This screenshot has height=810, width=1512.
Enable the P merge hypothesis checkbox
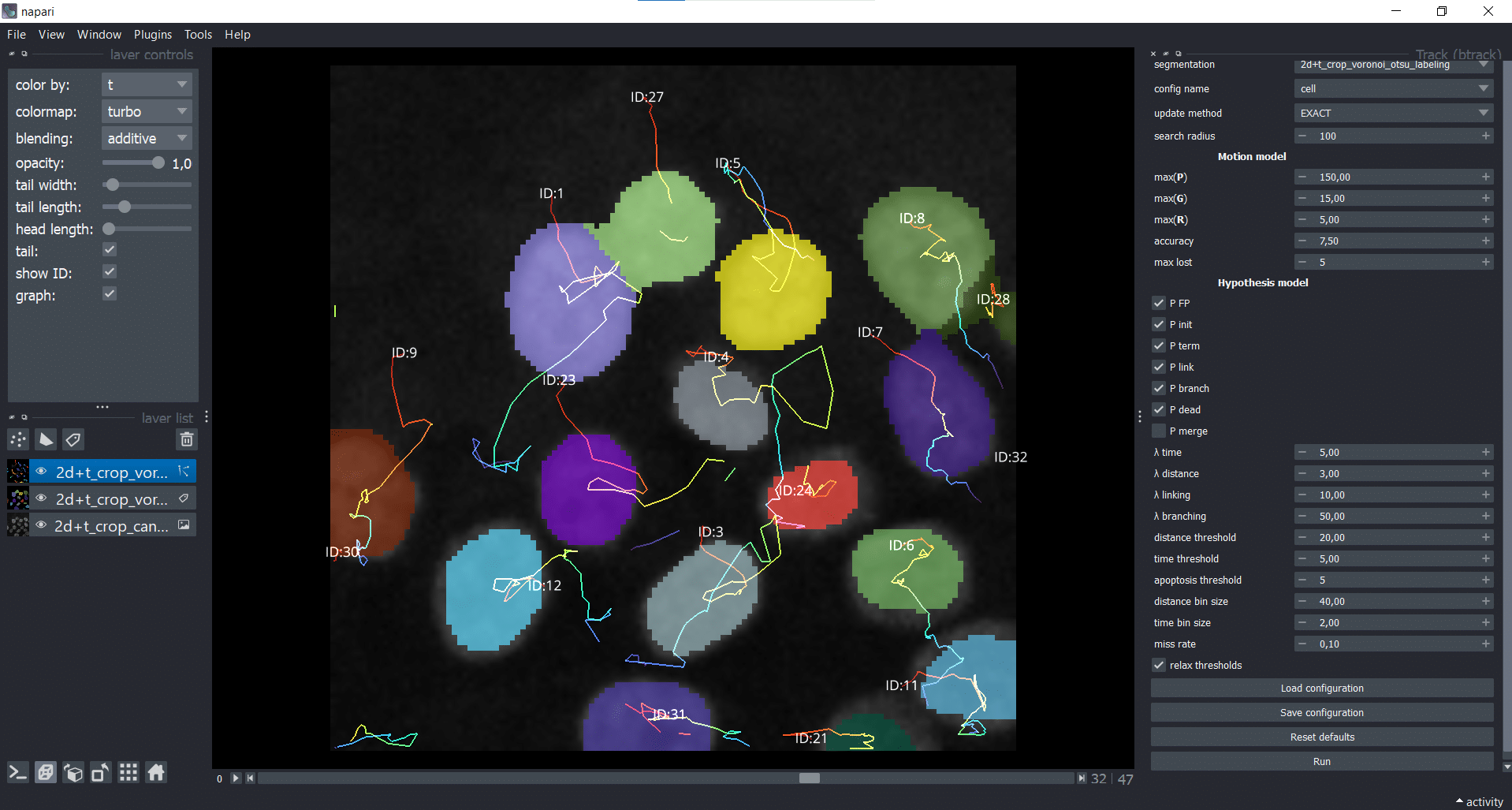pos(1159,431)
